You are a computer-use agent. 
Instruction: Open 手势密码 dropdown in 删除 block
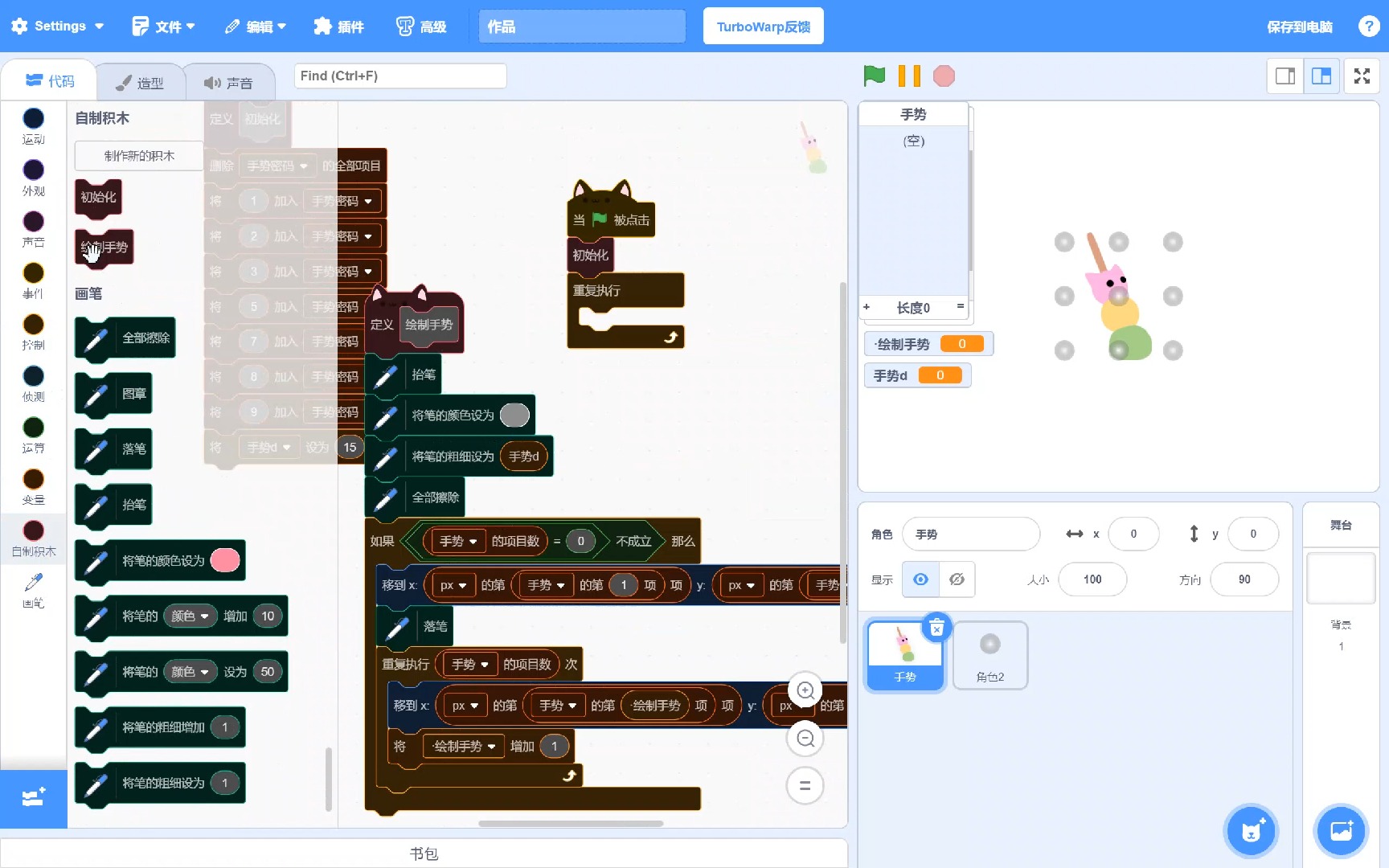click(277, 166)
